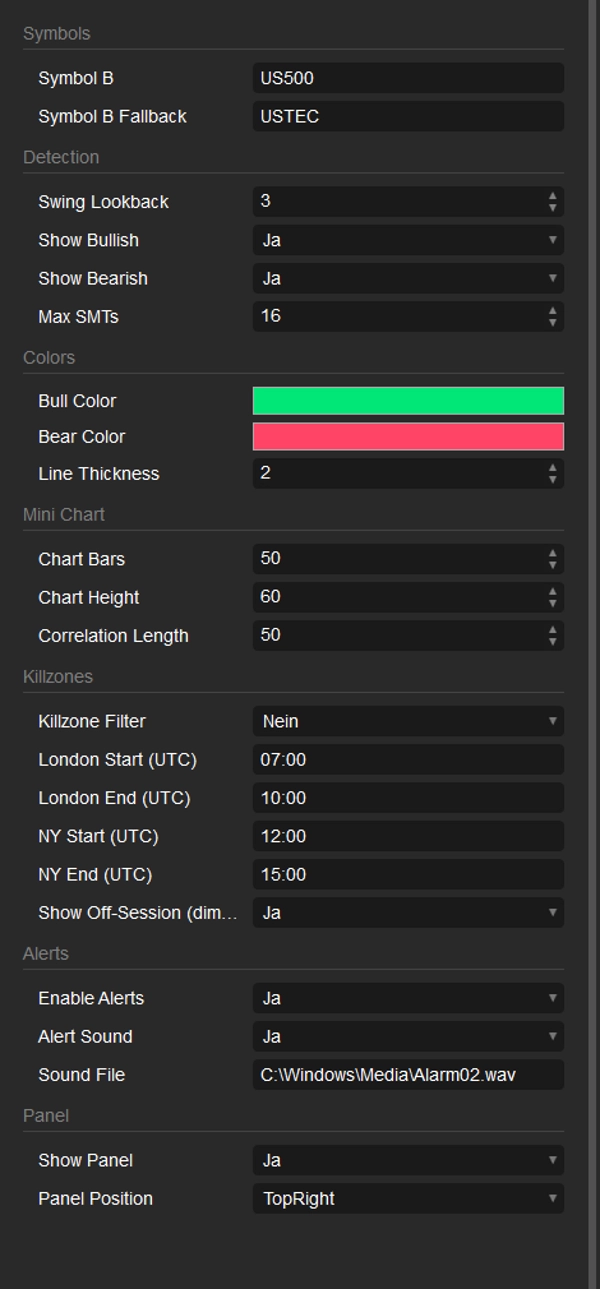This screenshot has height=1289, width=600.
Task: Decrease Chart Bars with down arrow
Action: coord(552,565)
